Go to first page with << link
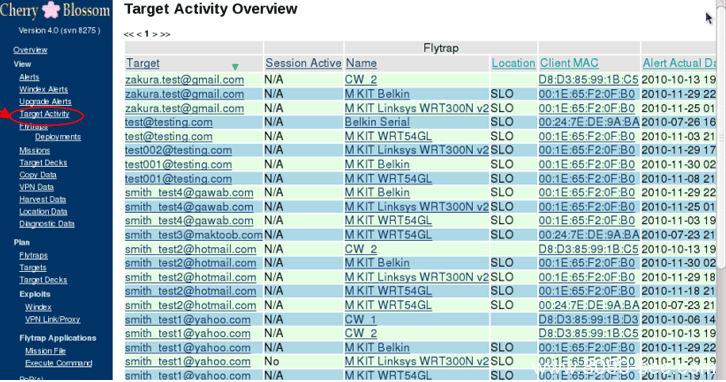Screen dimensions: 726x382 (129, 34)
